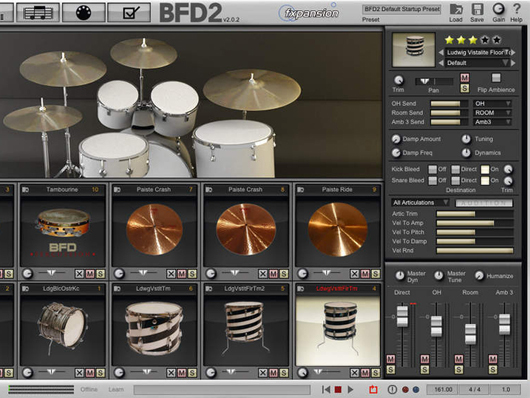The width and height of the screenshot is (530, 398).
Task: Open the MIDI keymap page via the MIDI connector icon
Action: click(x=83, y=12)
